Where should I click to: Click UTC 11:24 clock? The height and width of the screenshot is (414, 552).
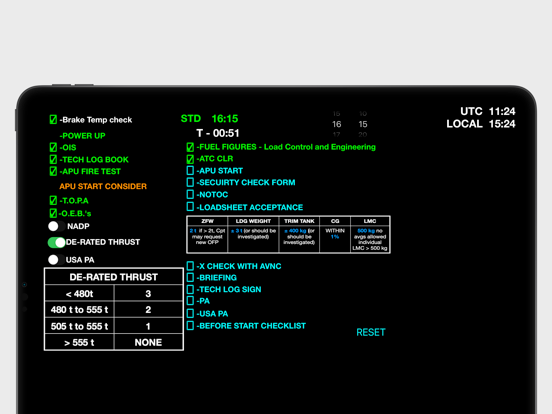click(x=488, y=111)
